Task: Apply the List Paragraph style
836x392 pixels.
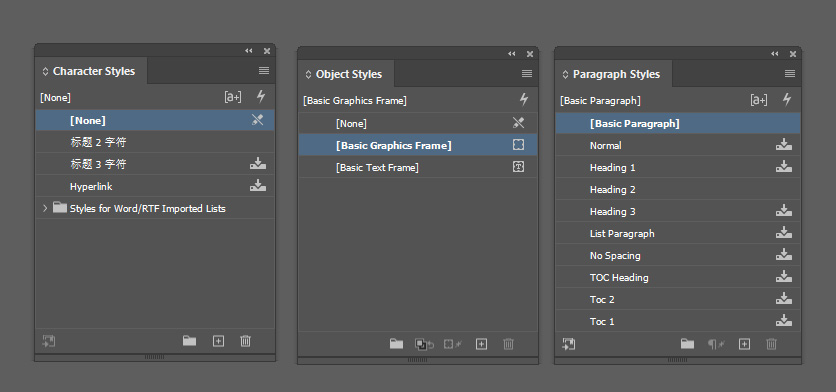Action: point(678,233)
